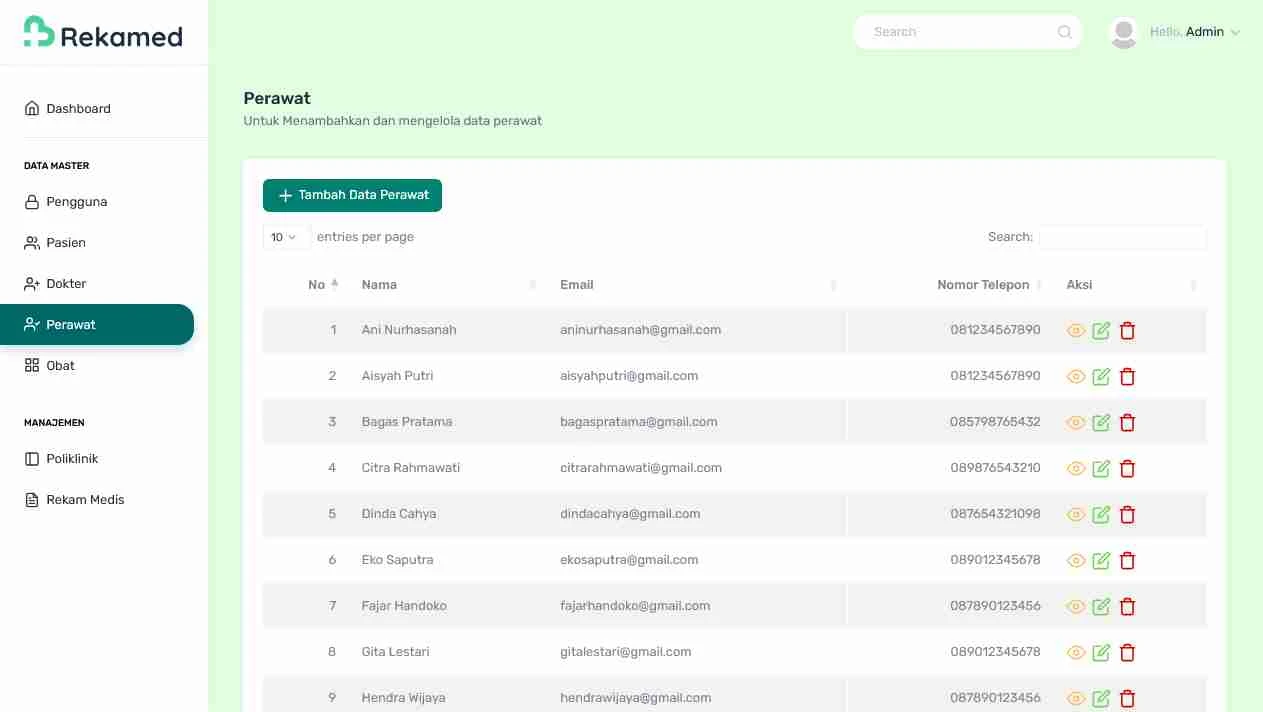Edit Fajar Handoko's record
The height and width of the screenshot is (712, 1263).
[x=1101, y=607]
